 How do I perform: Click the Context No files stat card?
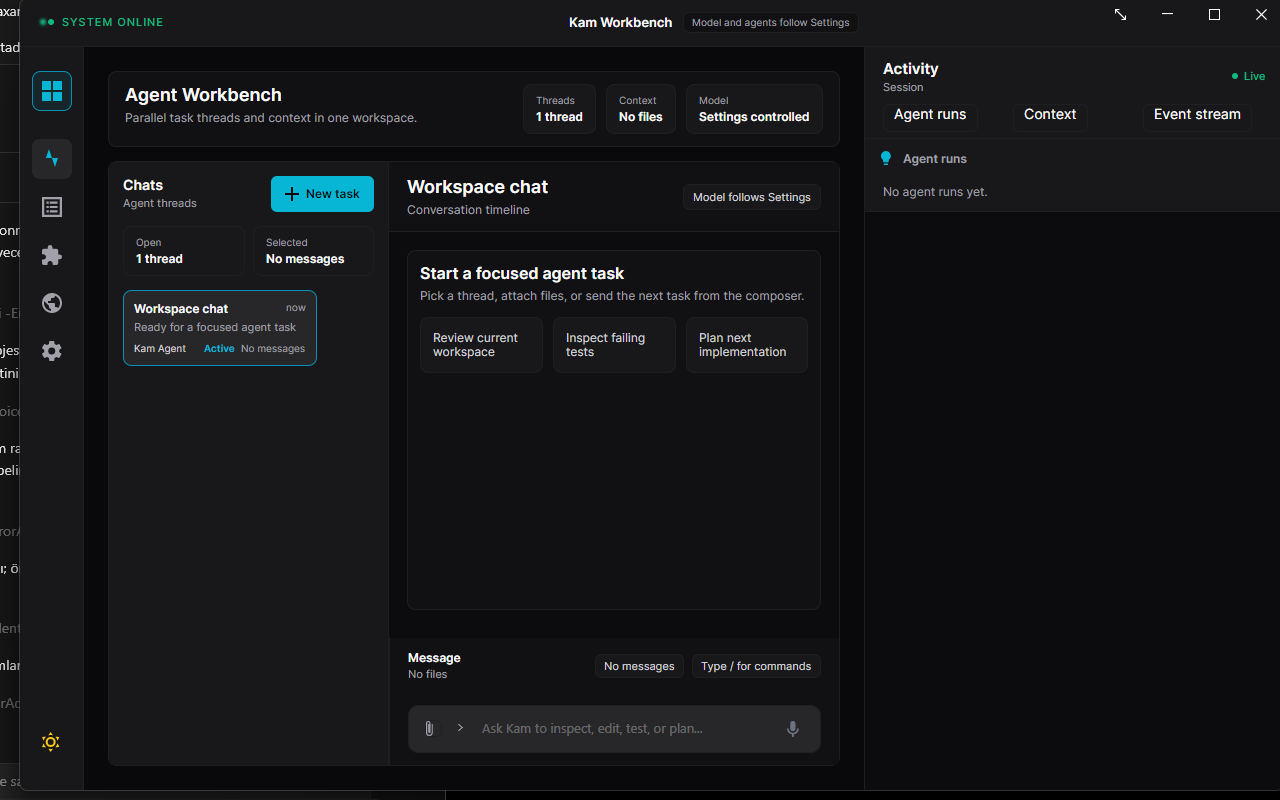point(641,109)
